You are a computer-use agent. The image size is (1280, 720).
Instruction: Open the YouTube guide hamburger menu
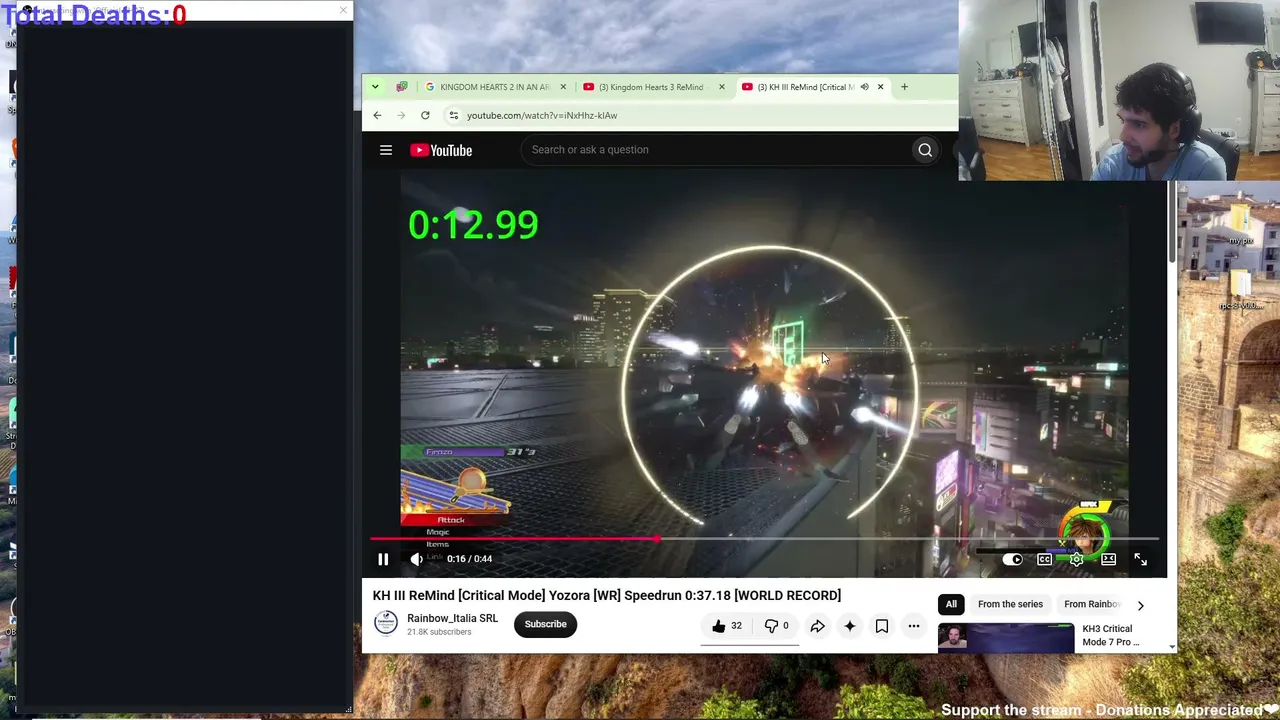[386, 150]
